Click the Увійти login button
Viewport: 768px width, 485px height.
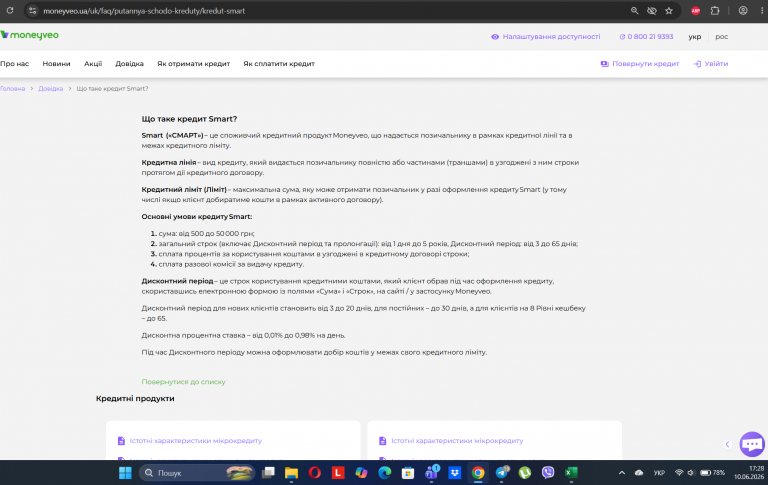point(711,64)
